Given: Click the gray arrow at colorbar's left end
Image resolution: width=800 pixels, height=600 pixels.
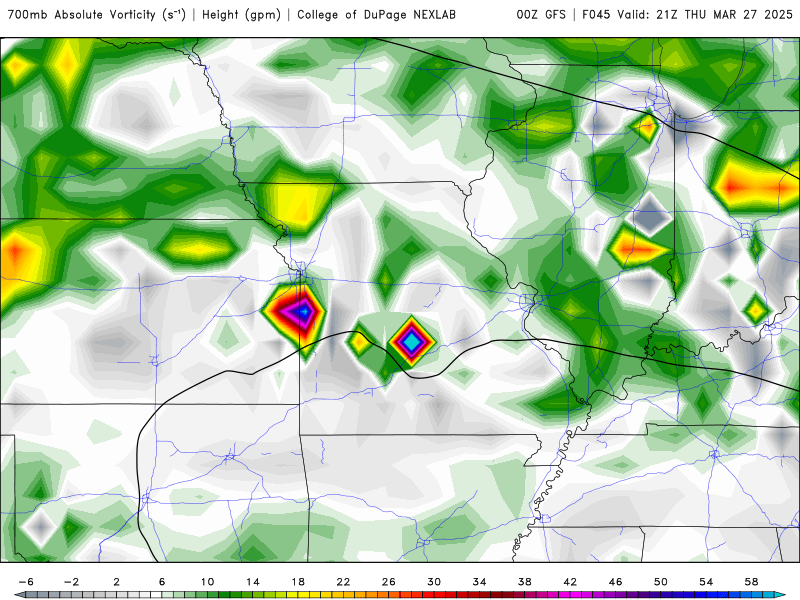Looking at the screenshot, I should tap(19, 595).
